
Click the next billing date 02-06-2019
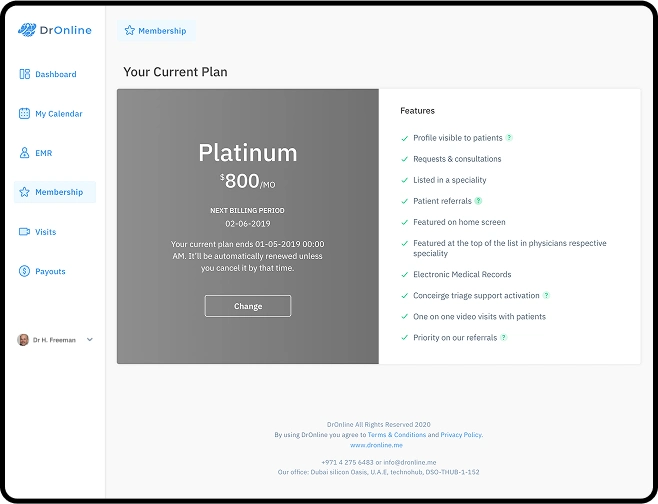(x=248, y=224)
